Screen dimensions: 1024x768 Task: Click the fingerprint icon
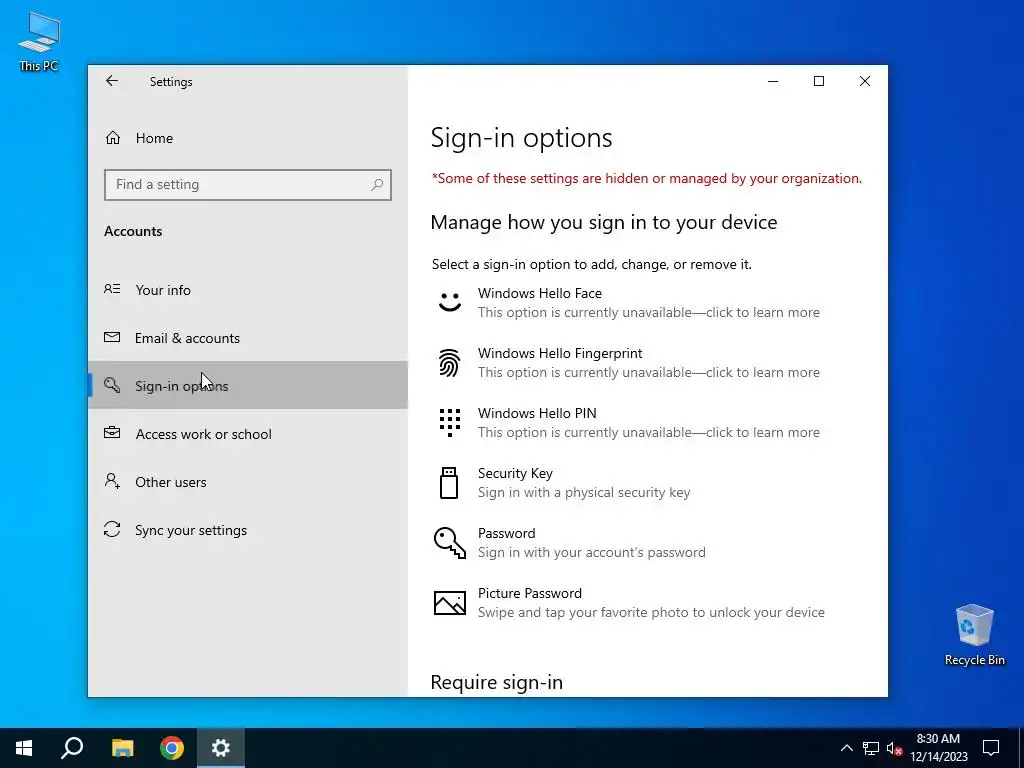[449, 362]
